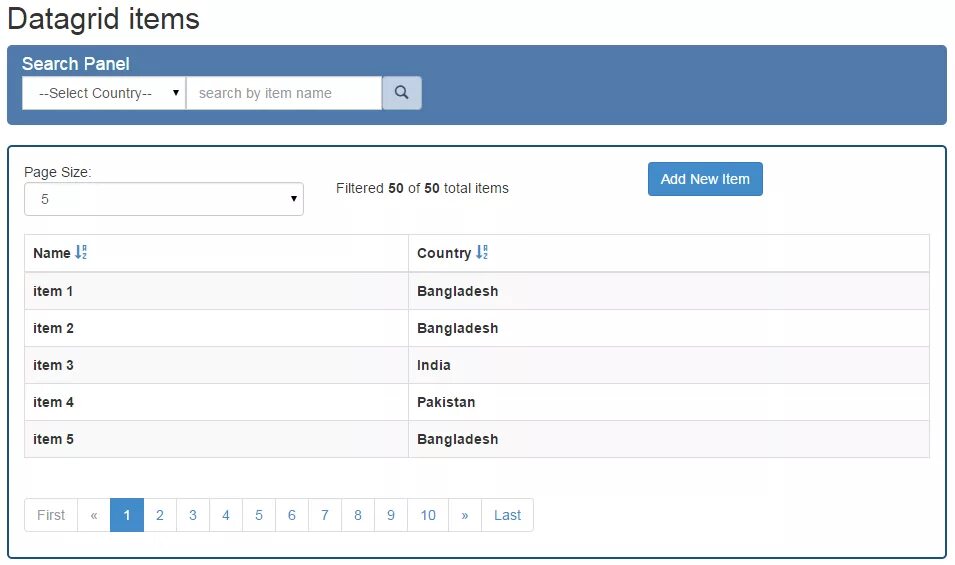The width and height of the screenshot is (955, 565).
Task: Open the Page Size dropdown
Action: (x=164, y=199)
